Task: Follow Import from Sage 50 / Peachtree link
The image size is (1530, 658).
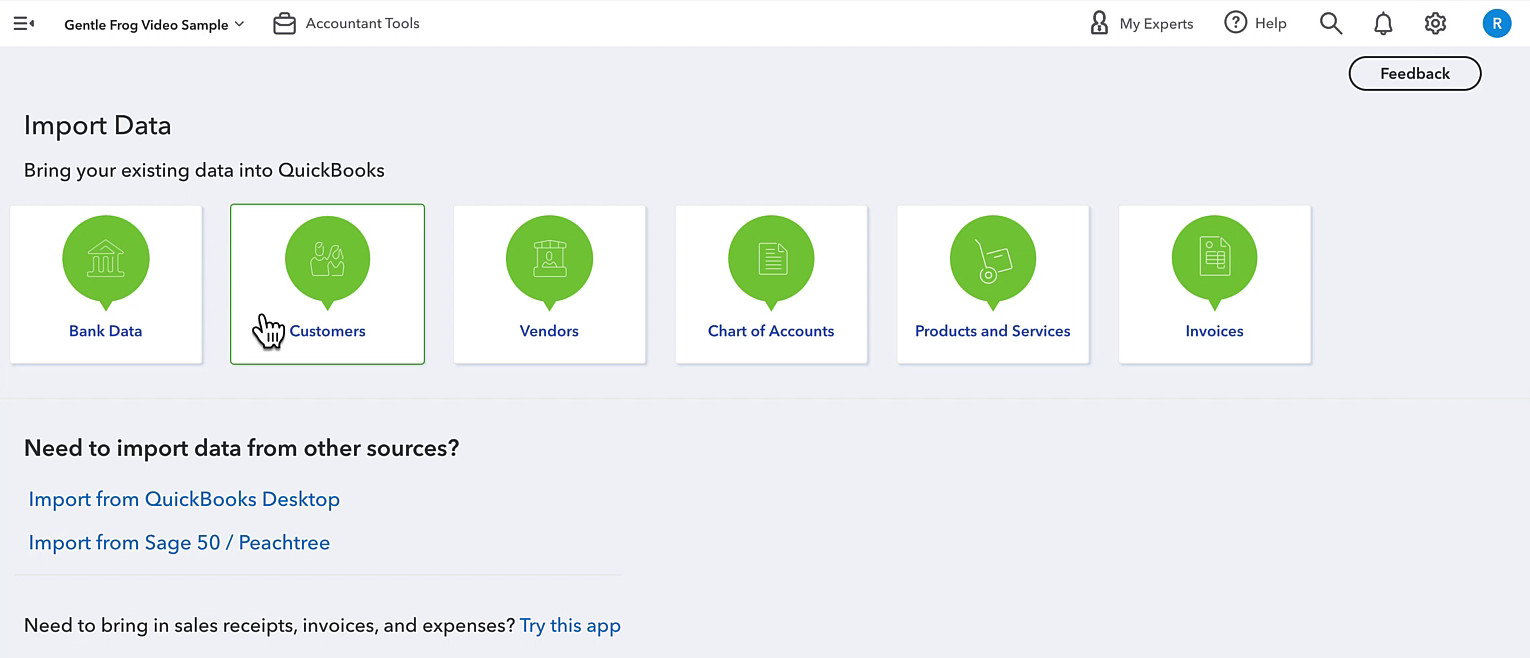Action: [x=179, y=543]
